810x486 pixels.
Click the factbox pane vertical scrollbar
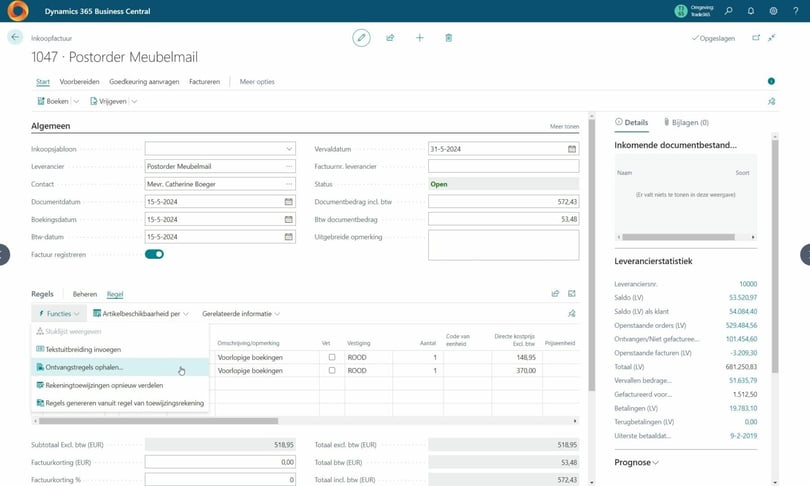point(775,256)
